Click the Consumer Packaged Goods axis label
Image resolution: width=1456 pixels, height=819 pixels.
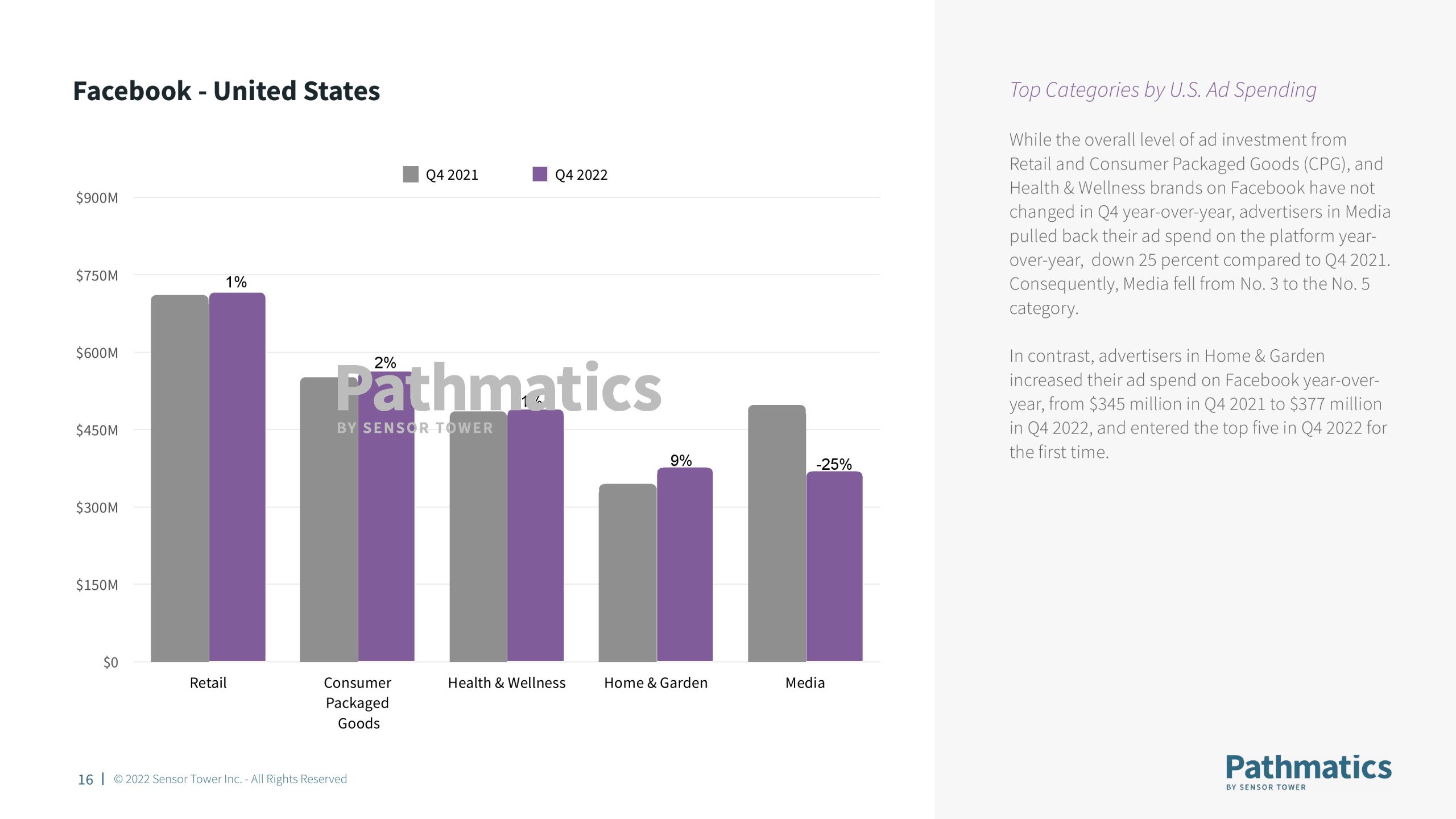[x=358, y=702]
